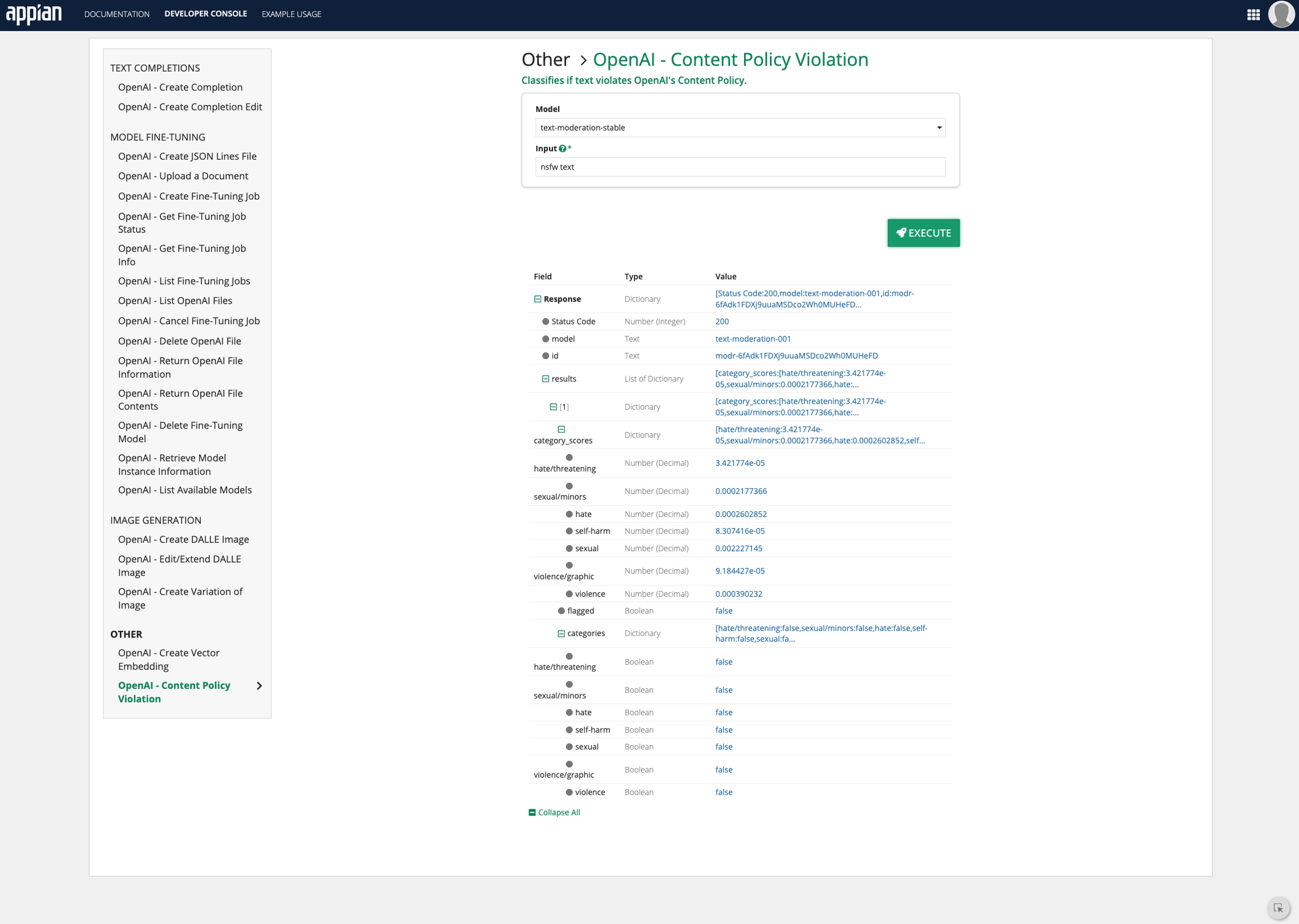Select OpenAI - Content Policy Violation item
The width and height of the screenshot is (1299, 924).
point(174,692)
